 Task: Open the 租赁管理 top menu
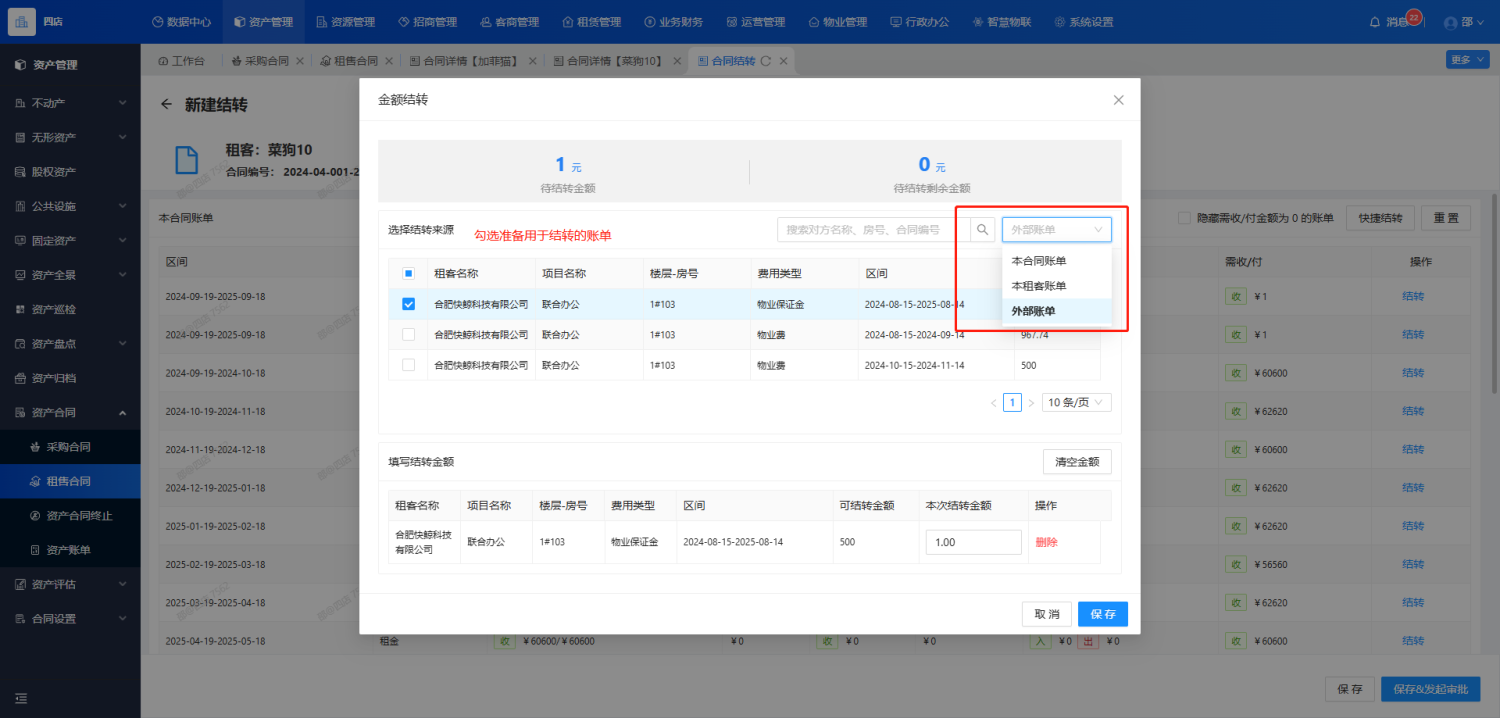[591, 22]
